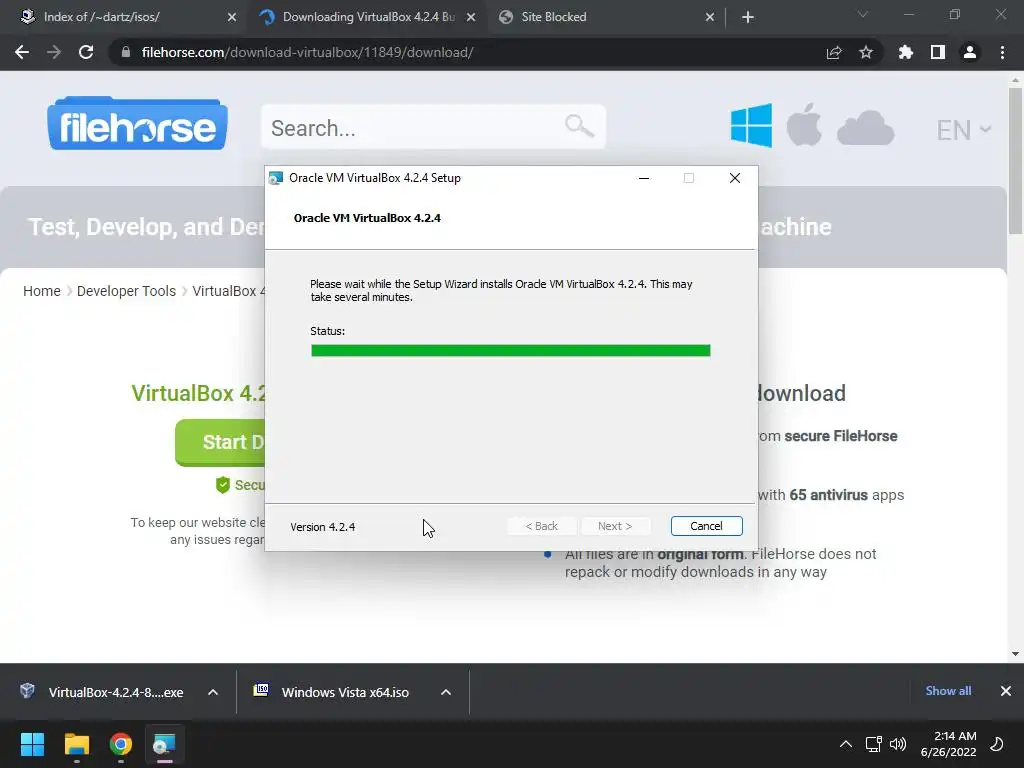This screenshot has width=1024, height=768.
Task: Select the Windows platform icon
Action: point(751,125)
